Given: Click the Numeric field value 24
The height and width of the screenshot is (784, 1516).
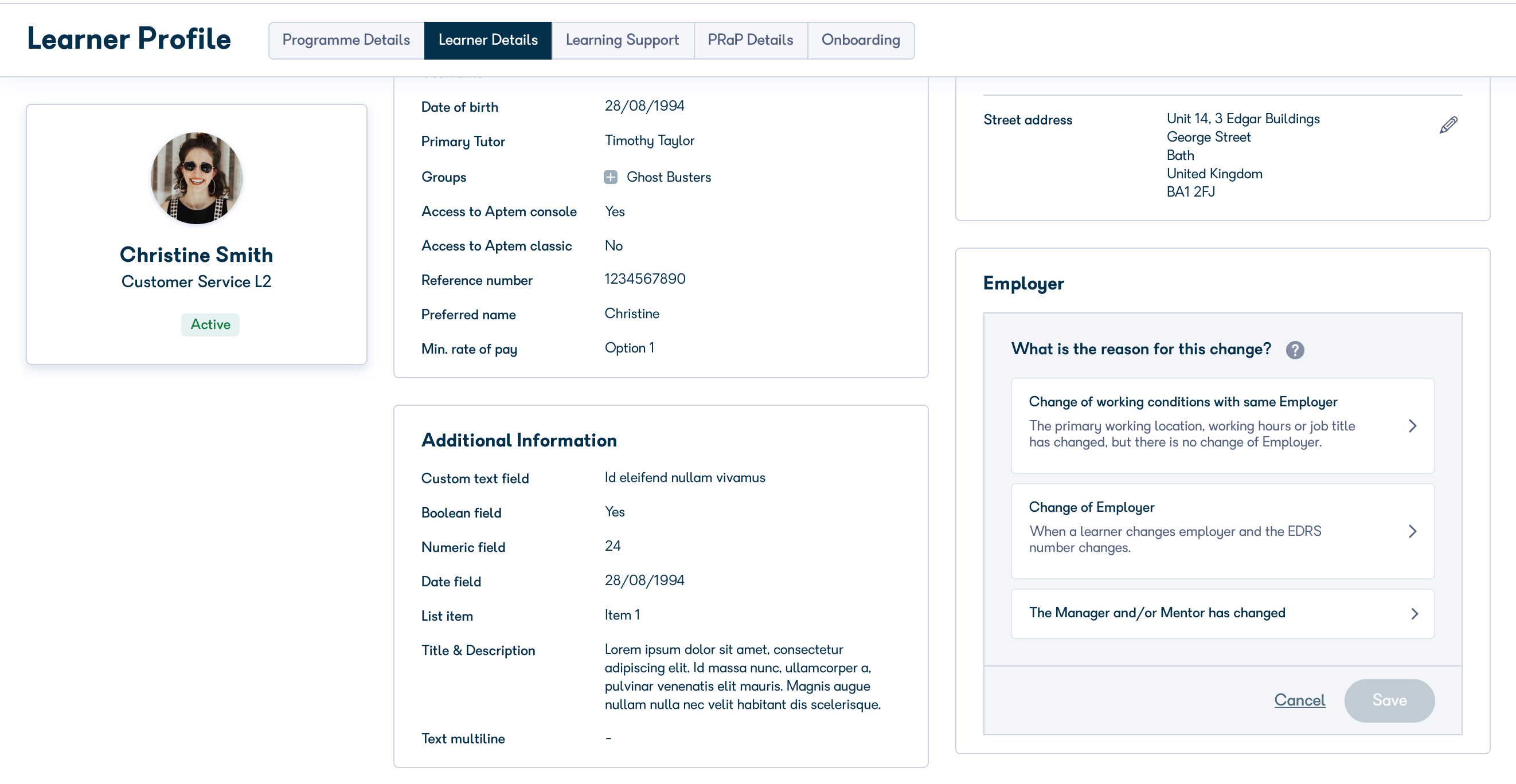Looking at the screenshot, I should pyautogui.click(x=612, y=546).
